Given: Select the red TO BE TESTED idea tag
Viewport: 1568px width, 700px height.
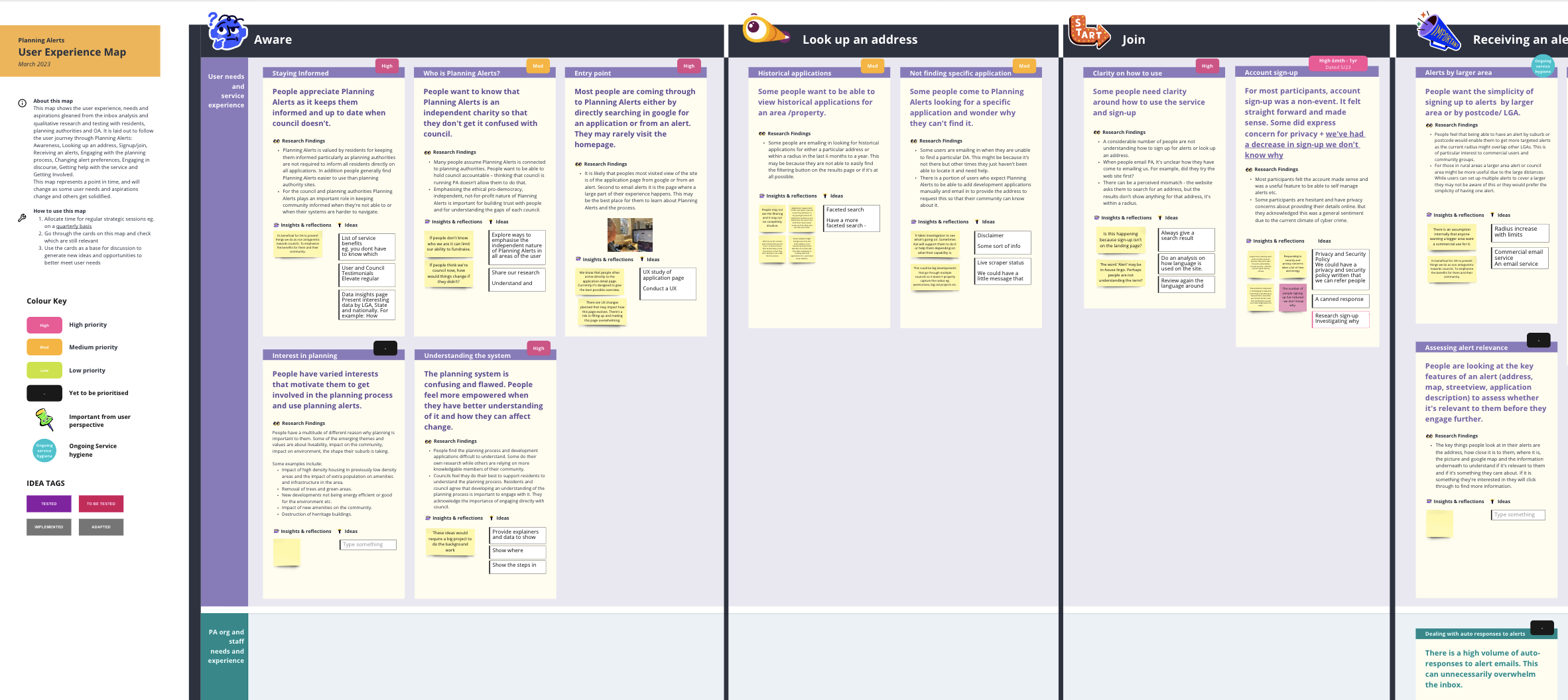Looking at the screenshot, I should tap(101, 504).
